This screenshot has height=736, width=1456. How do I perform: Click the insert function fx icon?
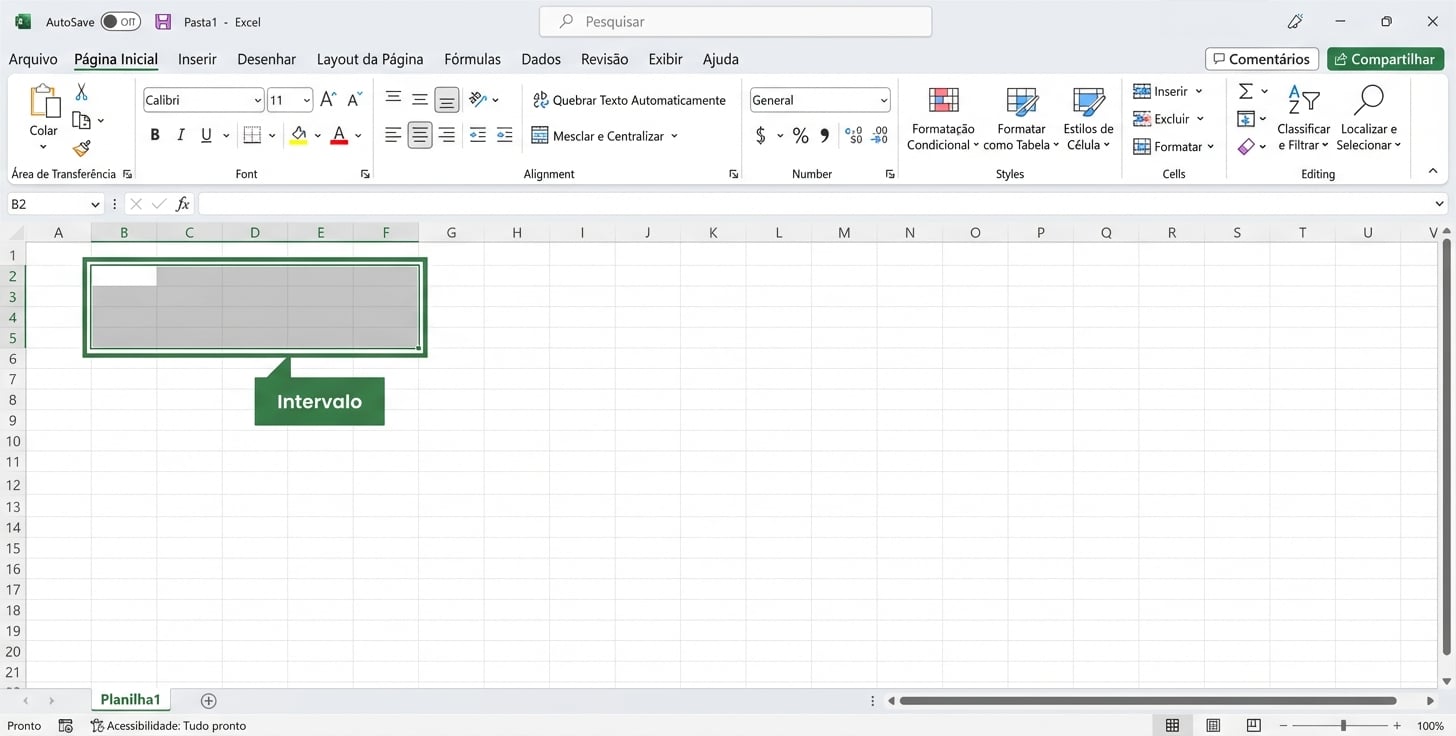183,204
